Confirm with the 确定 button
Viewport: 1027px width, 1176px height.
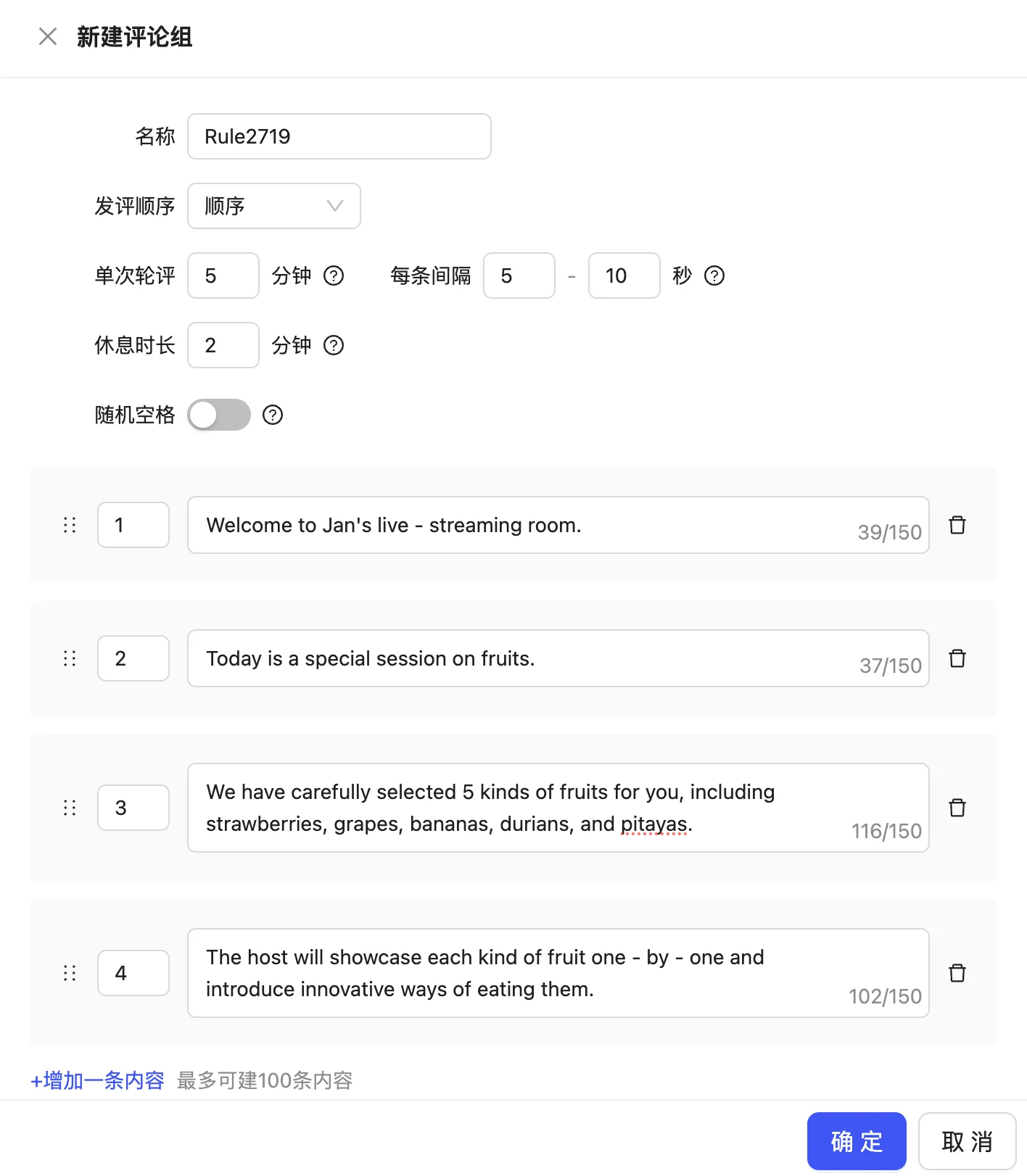tap(857, 1141)
